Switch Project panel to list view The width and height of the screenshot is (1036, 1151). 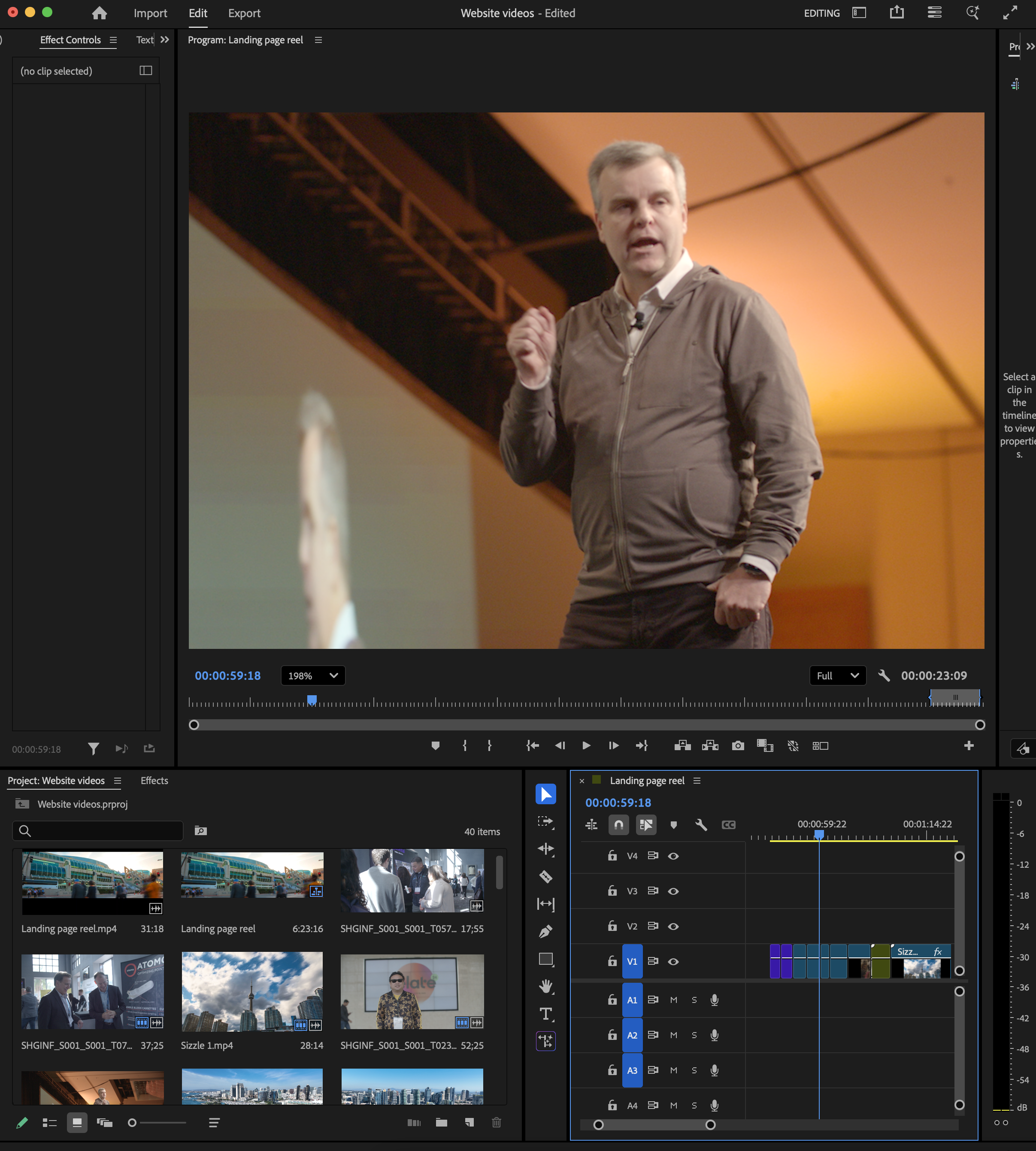coord(49,1123)
